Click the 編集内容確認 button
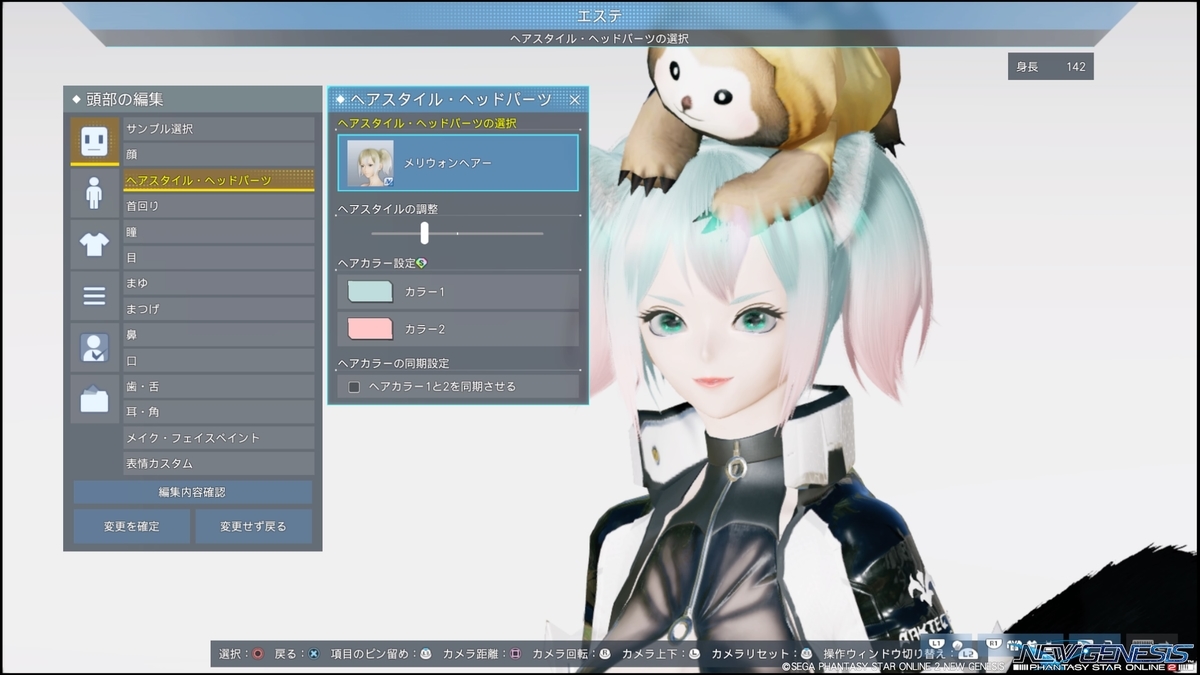This screenshot has width=1200, height=675. click(192, 492)
